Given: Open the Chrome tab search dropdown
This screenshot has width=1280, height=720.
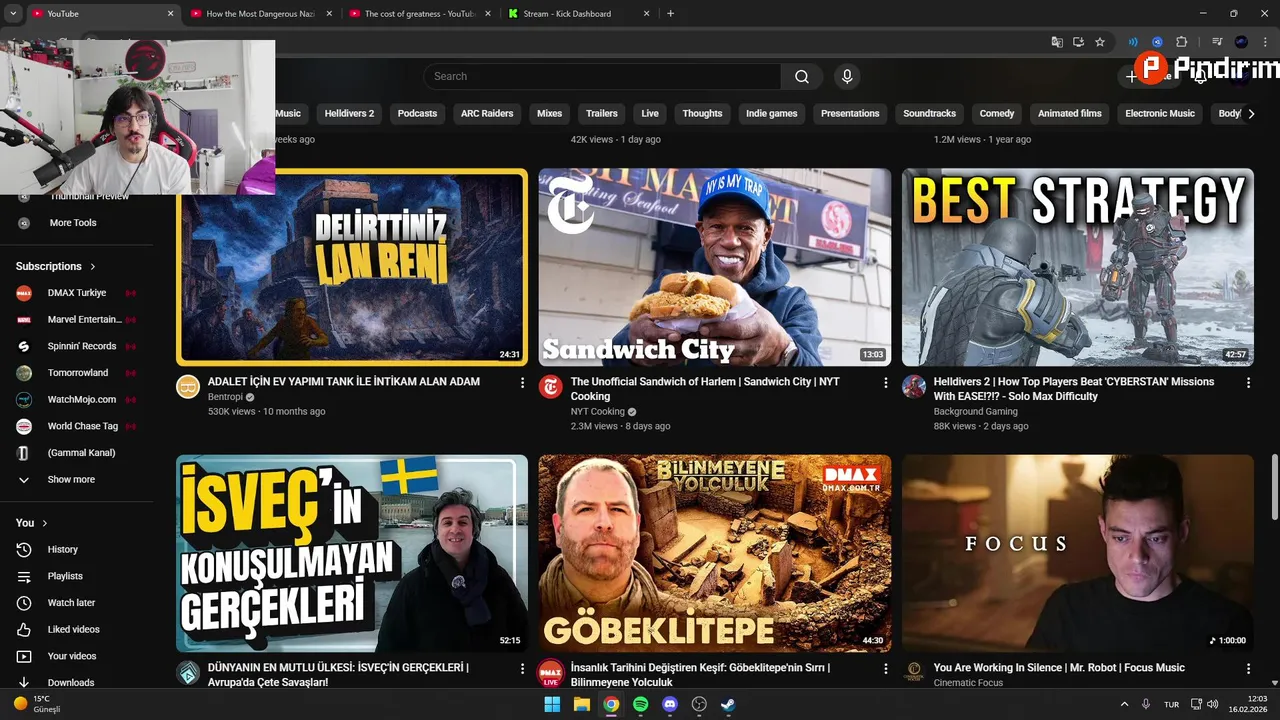Looking at the screenshot, I should pyautogui.click(x=13, y=13).
